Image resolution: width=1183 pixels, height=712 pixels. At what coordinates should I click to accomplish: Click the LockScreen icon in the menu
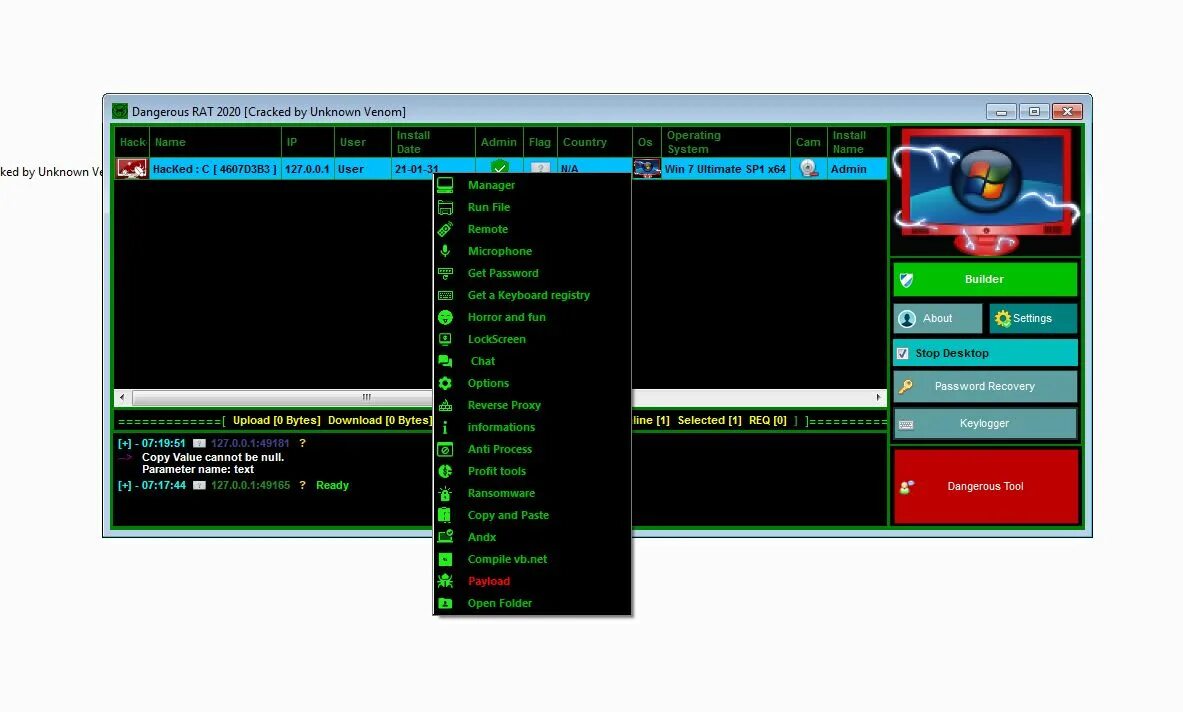(445, 339)
